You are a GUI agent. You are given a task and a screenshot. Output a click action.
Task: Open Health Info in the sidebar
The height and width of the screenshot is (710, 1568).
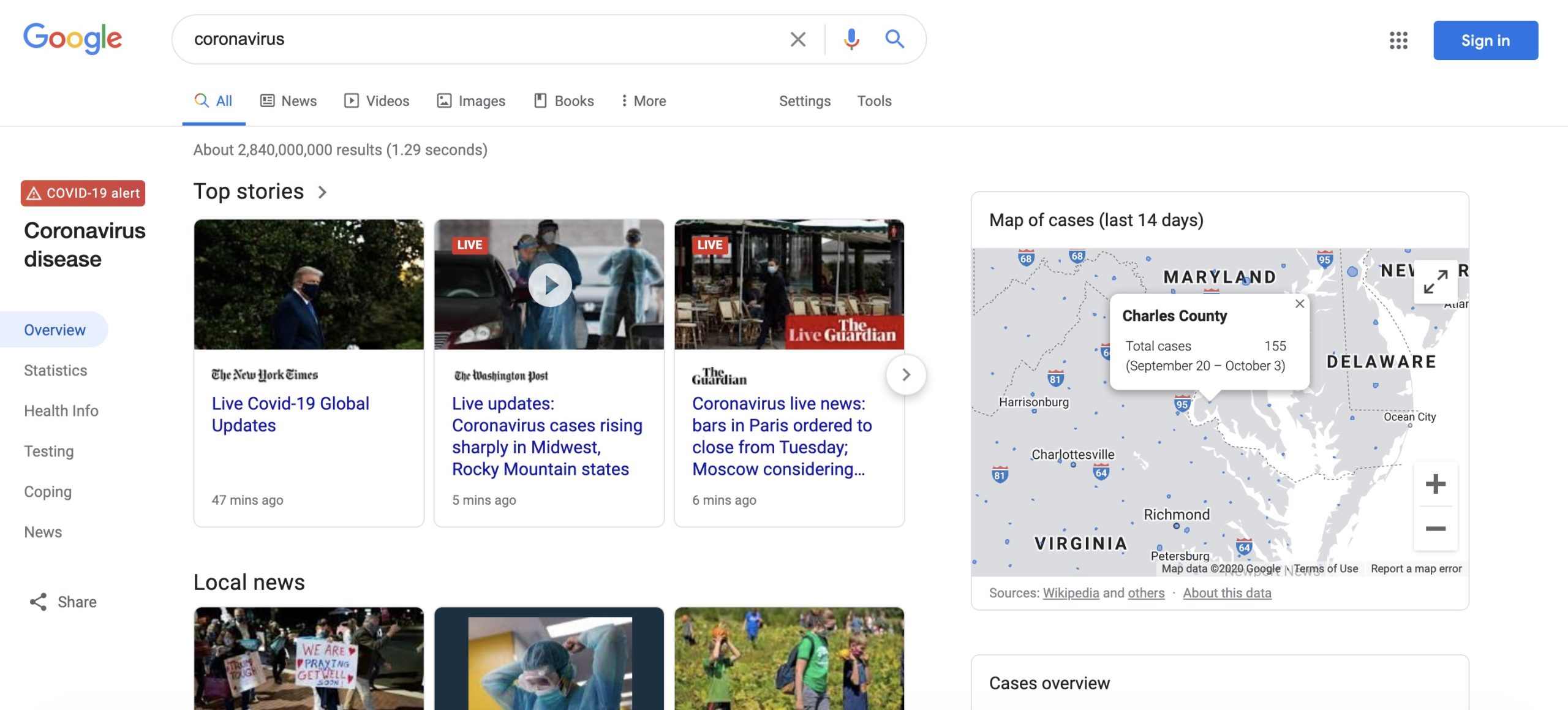point(61,410)
